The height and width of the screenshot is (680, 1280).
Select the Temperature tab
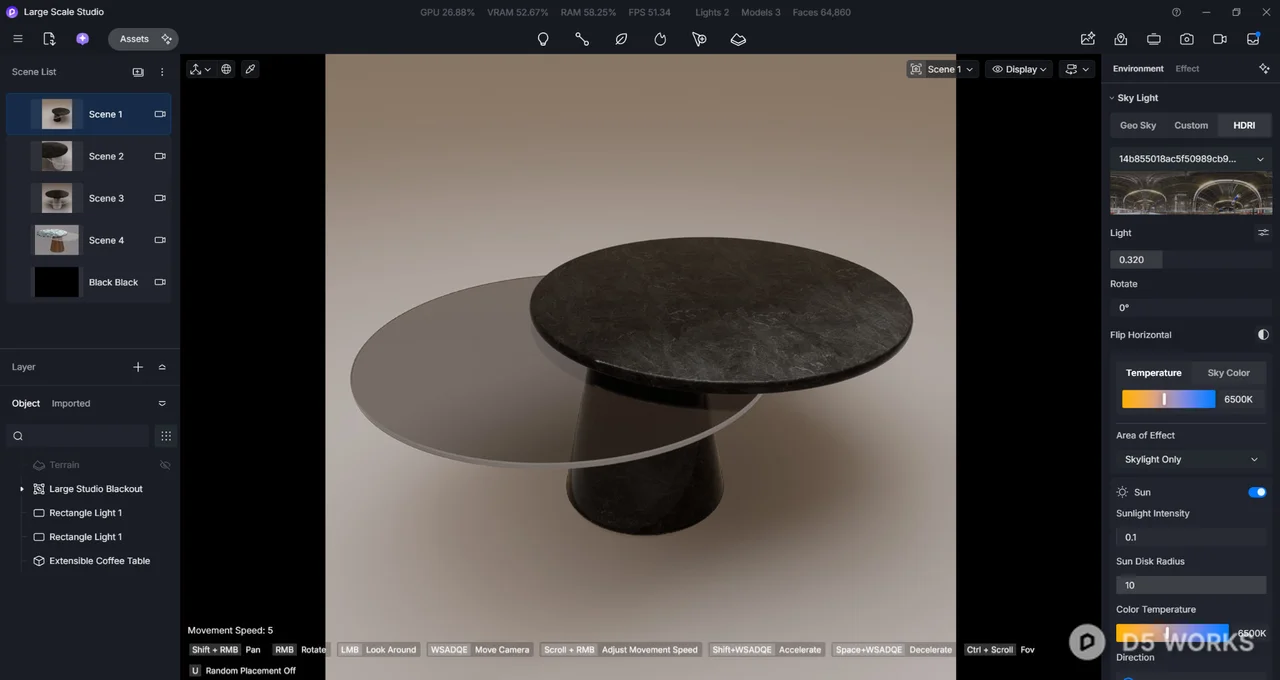1154,373
